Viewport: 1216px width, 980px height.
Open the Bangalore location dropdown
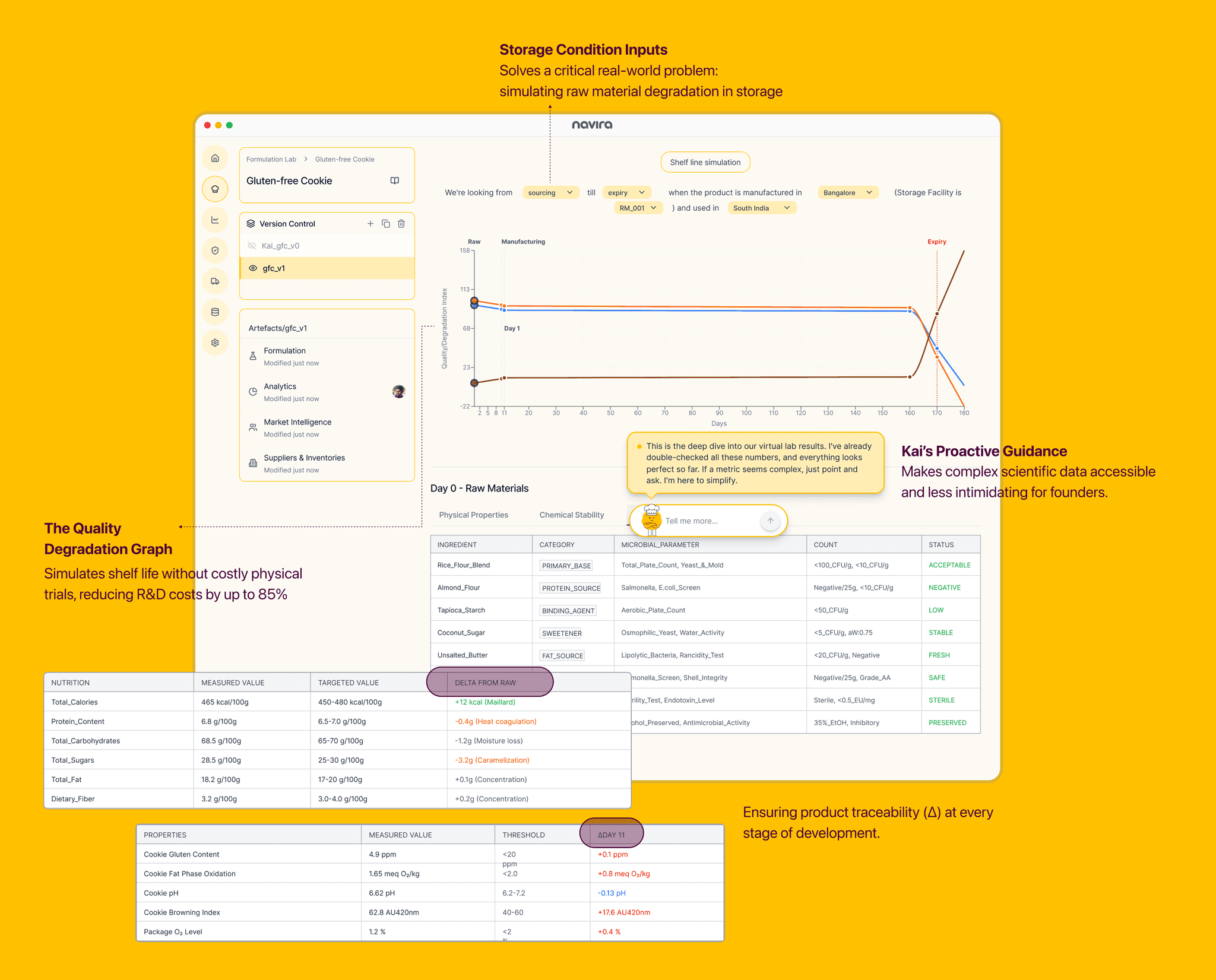click(x=847, y=193)
